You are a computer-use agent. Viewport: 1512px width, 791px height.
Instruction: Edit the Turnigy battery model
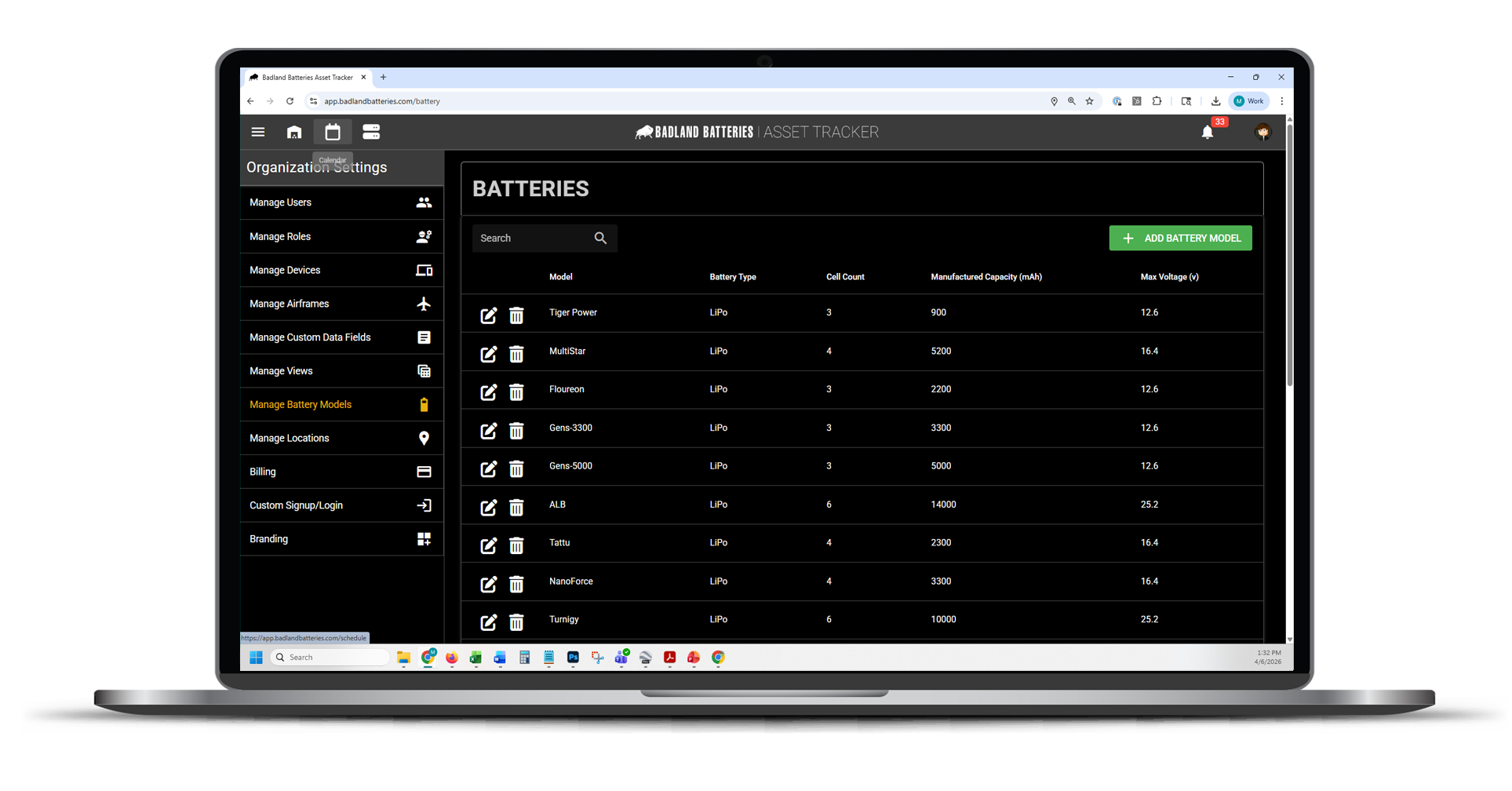[x=488, y=621]
